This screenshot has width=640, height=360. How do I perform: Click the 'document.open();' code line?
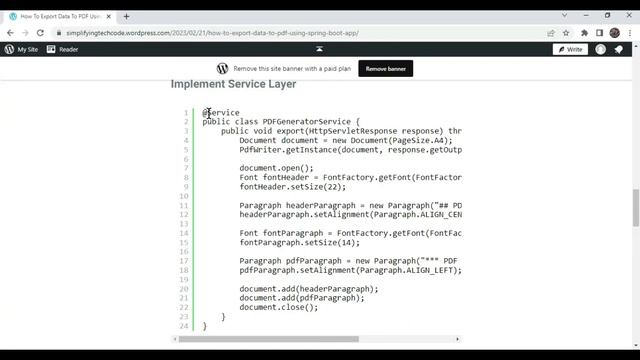click(276, 168)
